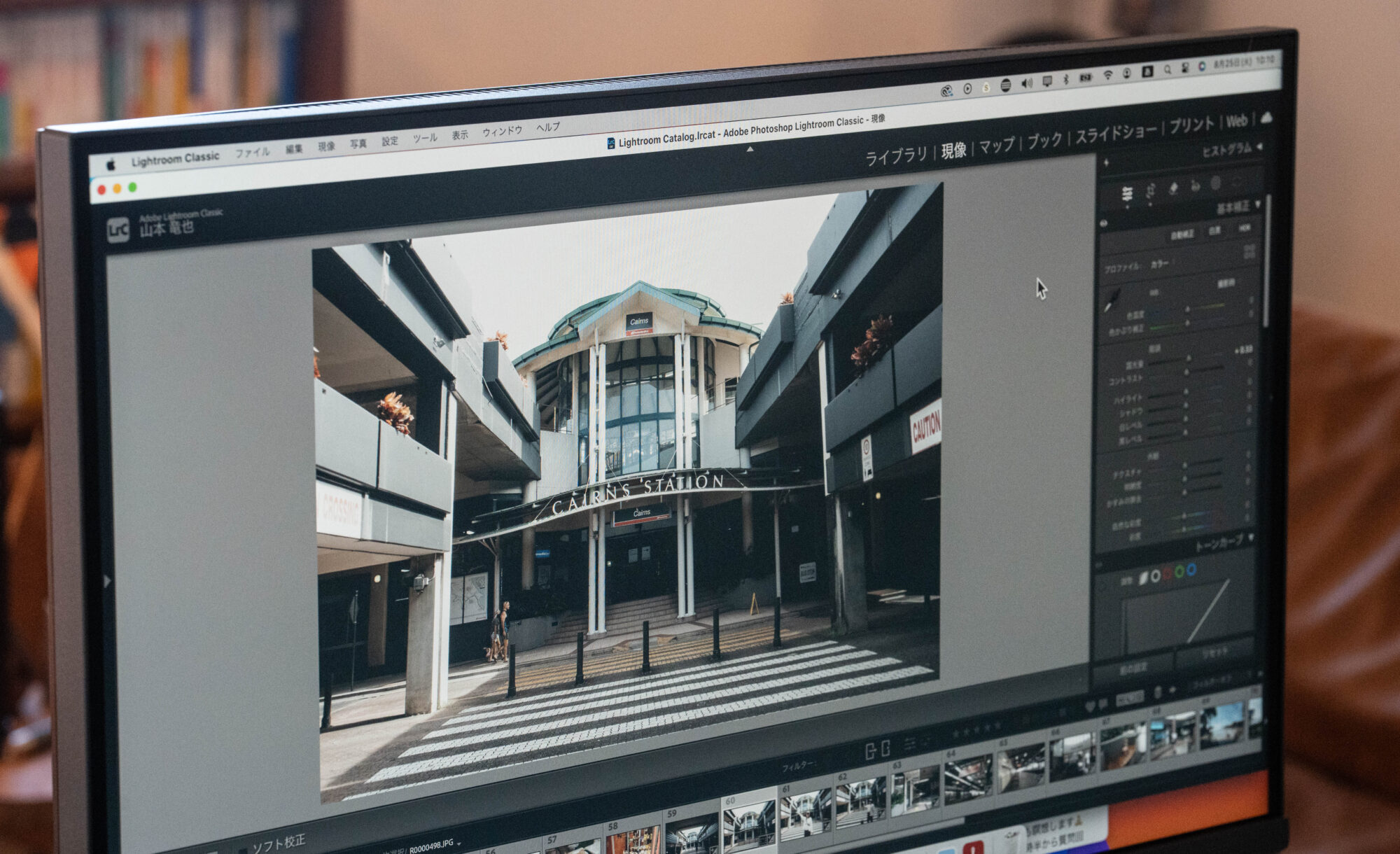Click the 自動補正 auto button

[x=1182, y=235]
